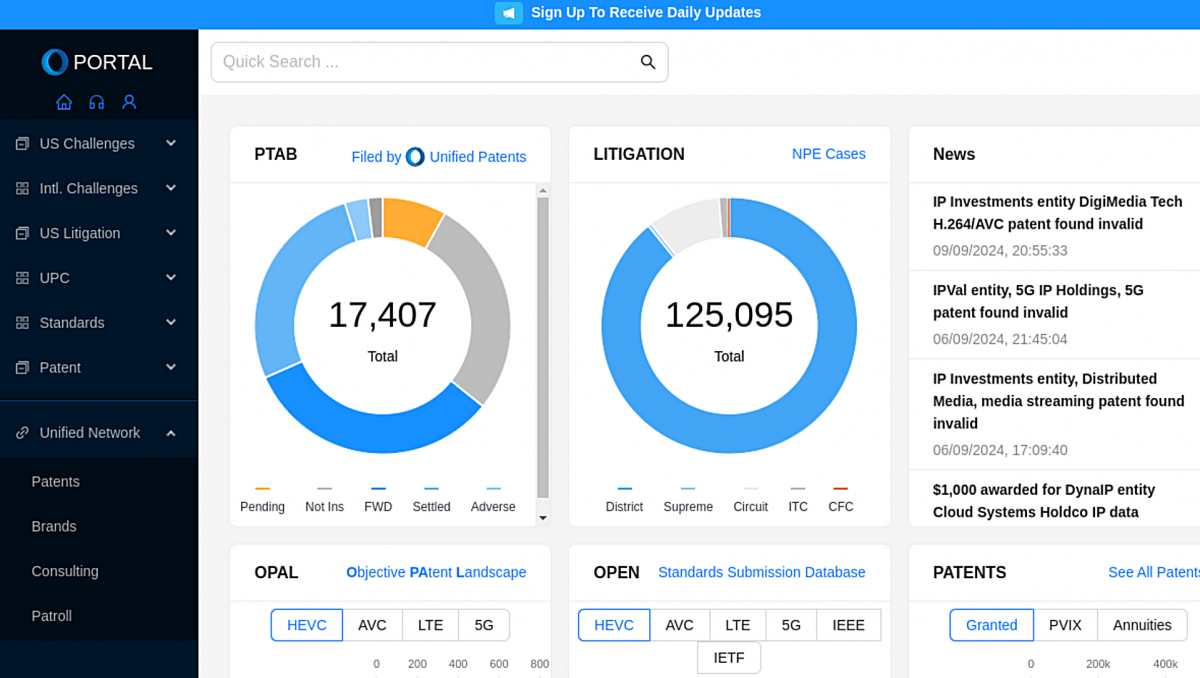The height and width of the screenshot is (678, 1200).
Task: Collapse the Unified Network chevron
Action: (171, 433)
